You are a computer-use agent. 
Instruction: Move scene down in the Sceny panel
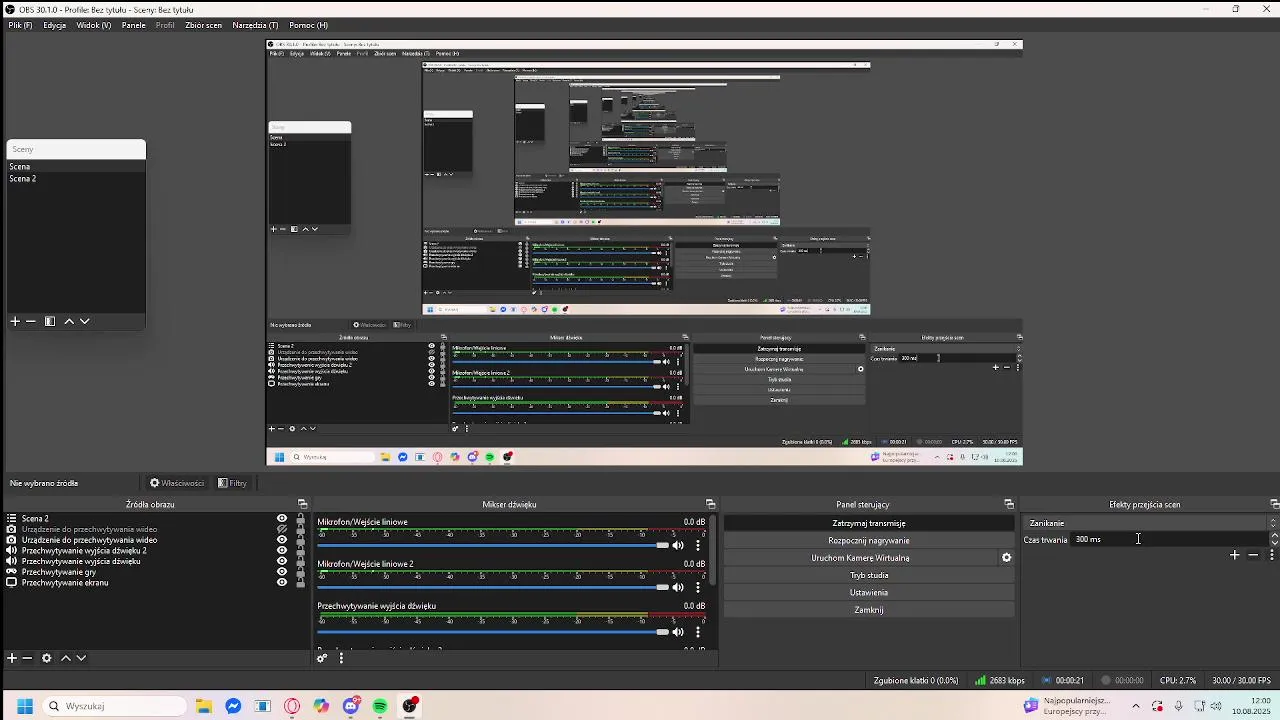point(85,321)
